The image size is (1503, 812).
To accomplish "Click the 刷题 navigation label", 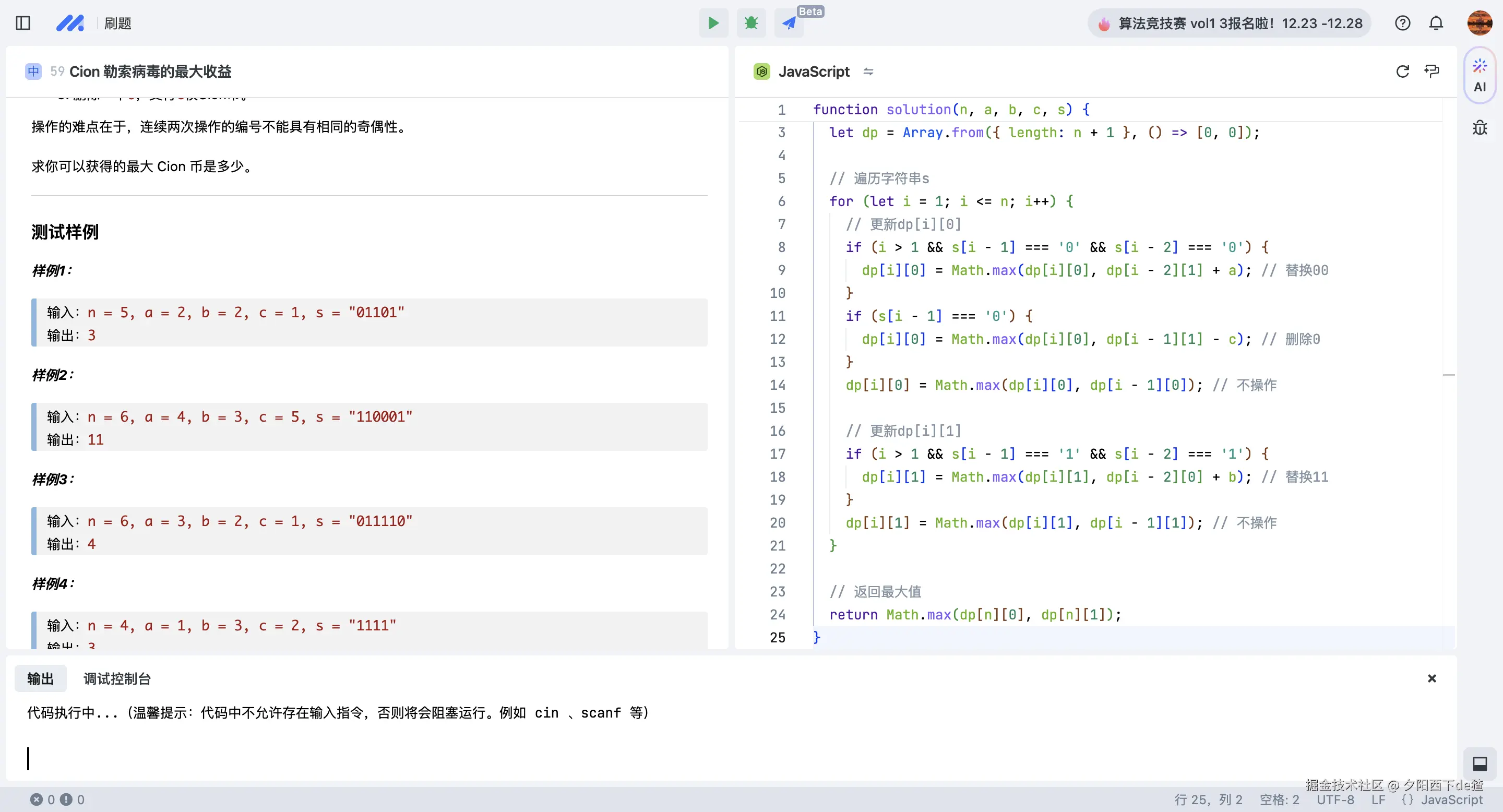I will pyautogui.click(x=118, y=23).
